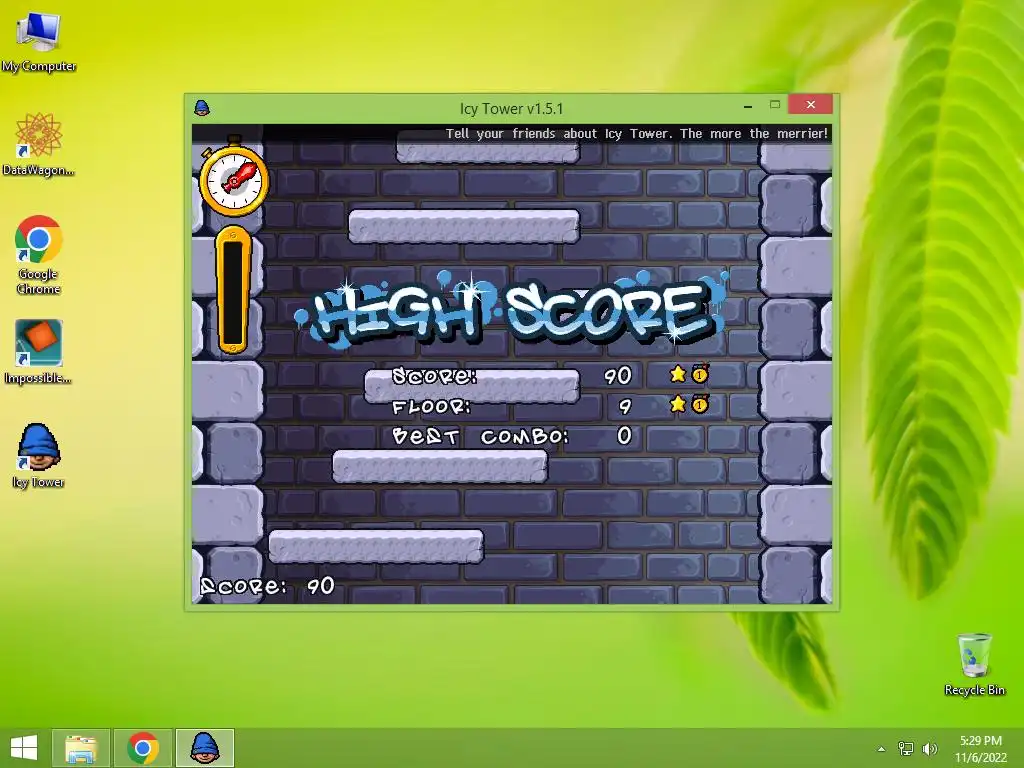Image resolution: width=1024 pixels, height=768 pixels.
Task: Click the 'Best Combo:' label
Action: [x=481, y=436]
